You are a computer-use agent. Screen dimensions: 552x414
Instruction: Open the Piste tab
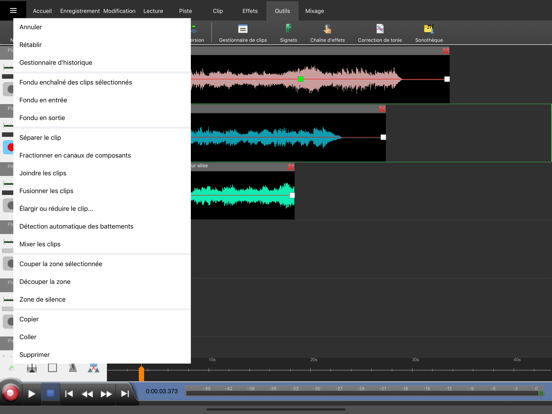[x=185, y=11]
